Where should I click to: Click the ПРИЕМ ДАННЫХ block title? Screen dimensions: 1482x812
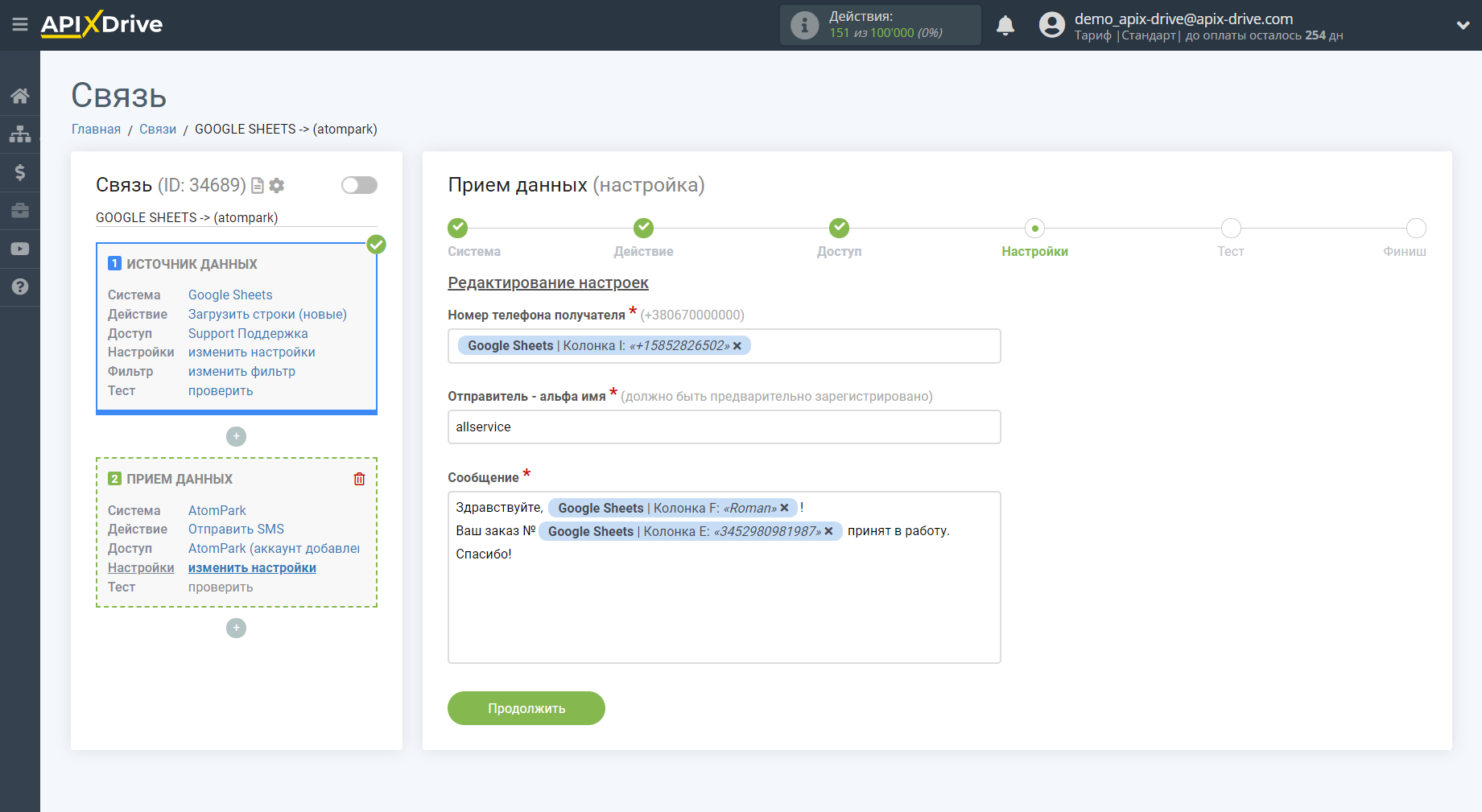click(x=180, y=479)
